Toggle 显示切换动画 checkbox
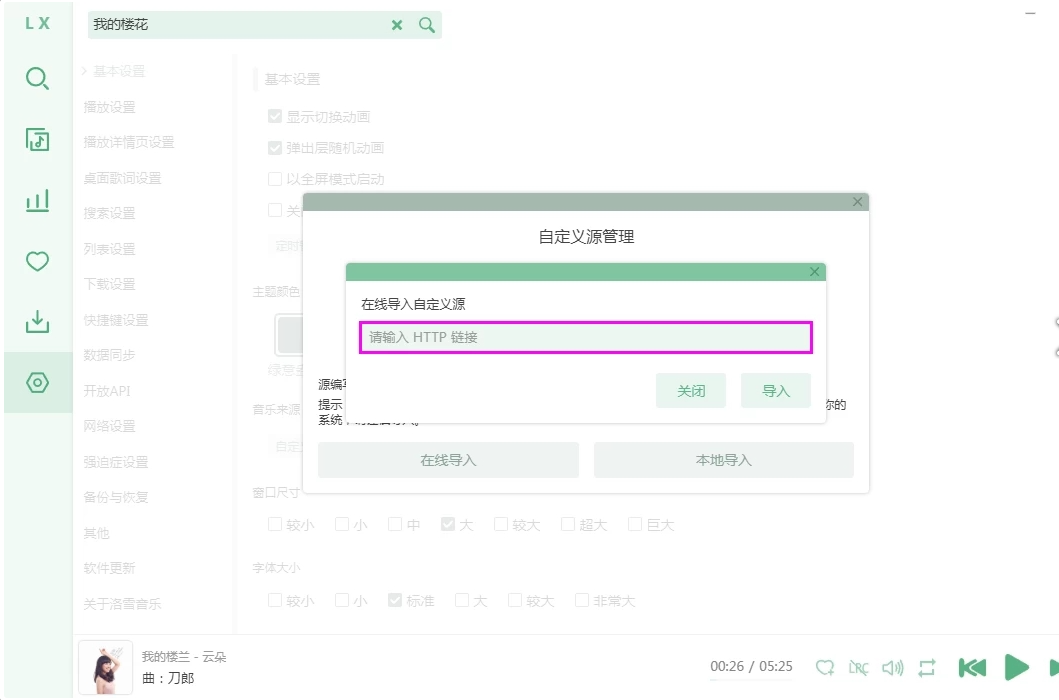The width and height of the screenshot is (1059, 700). [275, 117]
